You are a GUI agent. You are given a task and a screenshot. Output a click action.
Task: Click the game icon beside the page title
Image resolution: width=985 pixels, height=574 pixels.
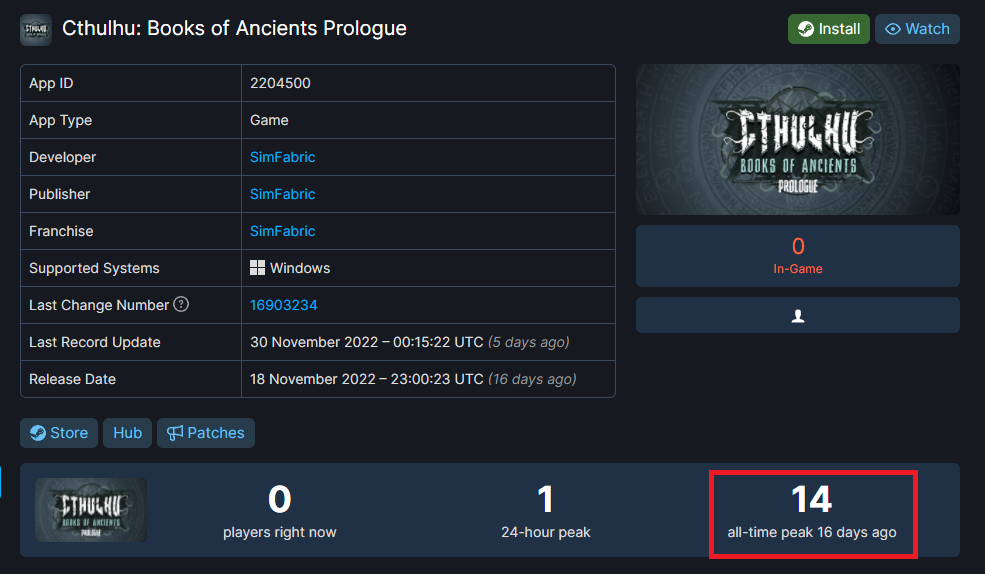coord(36,29)
